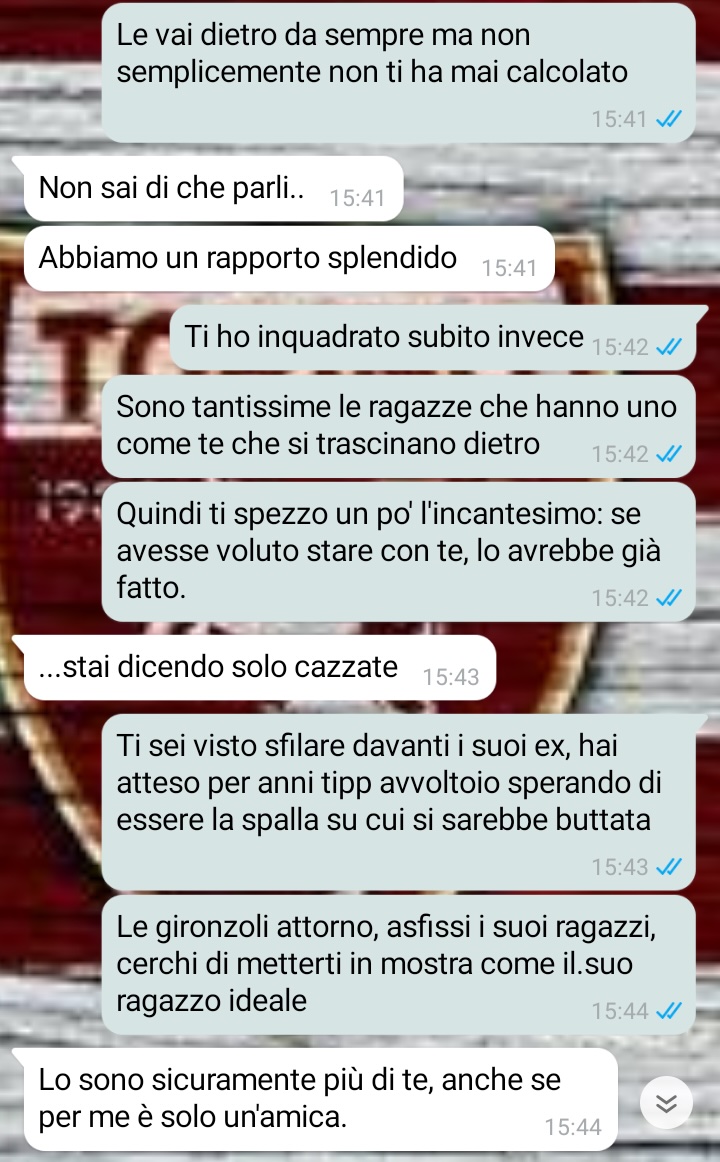Tap the 15:41 timestamp on 'Abbiamo un rapporto'
Image resolution: width=720 pixels, height=1162 pixels.
tap(509, 268)
